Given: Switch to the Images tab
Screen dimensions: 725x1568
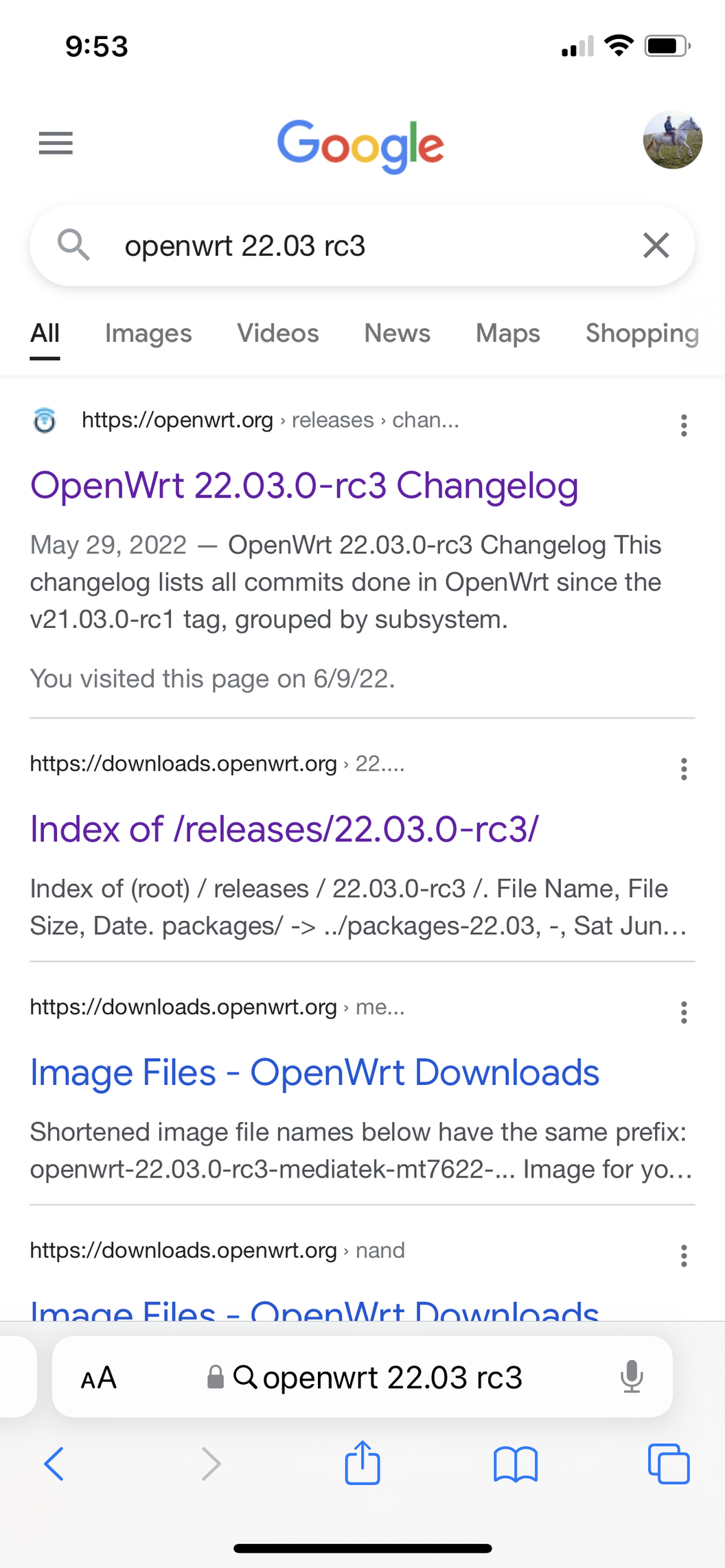Looking at the screenshot, I should pyautogui.click(x=148, y=334).
